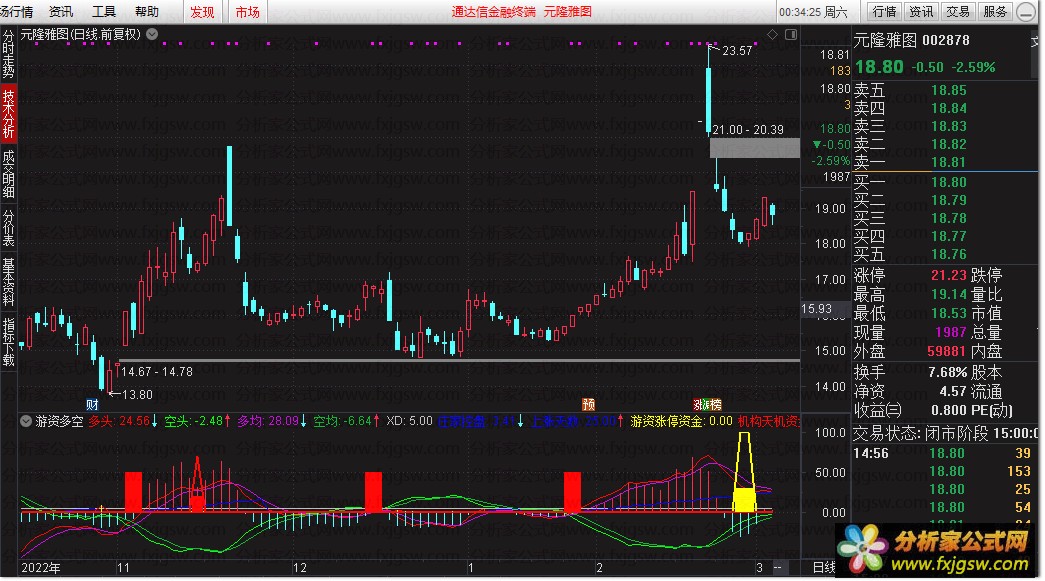Image resolution: width=1045 pixels, height=581 pixels.
Task: Select the 卖五 18.85 ask row
Action: pos(945,90)
